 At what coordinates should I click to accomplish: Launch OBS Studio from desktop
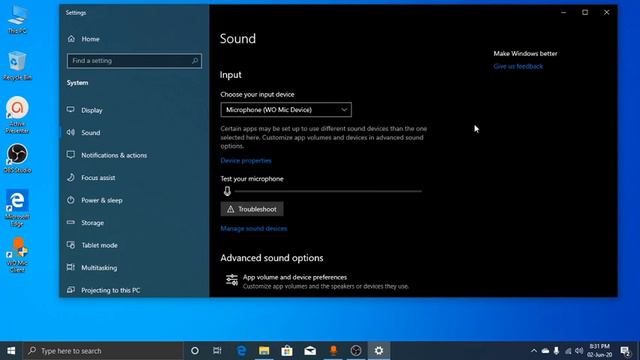pos(17,158)
